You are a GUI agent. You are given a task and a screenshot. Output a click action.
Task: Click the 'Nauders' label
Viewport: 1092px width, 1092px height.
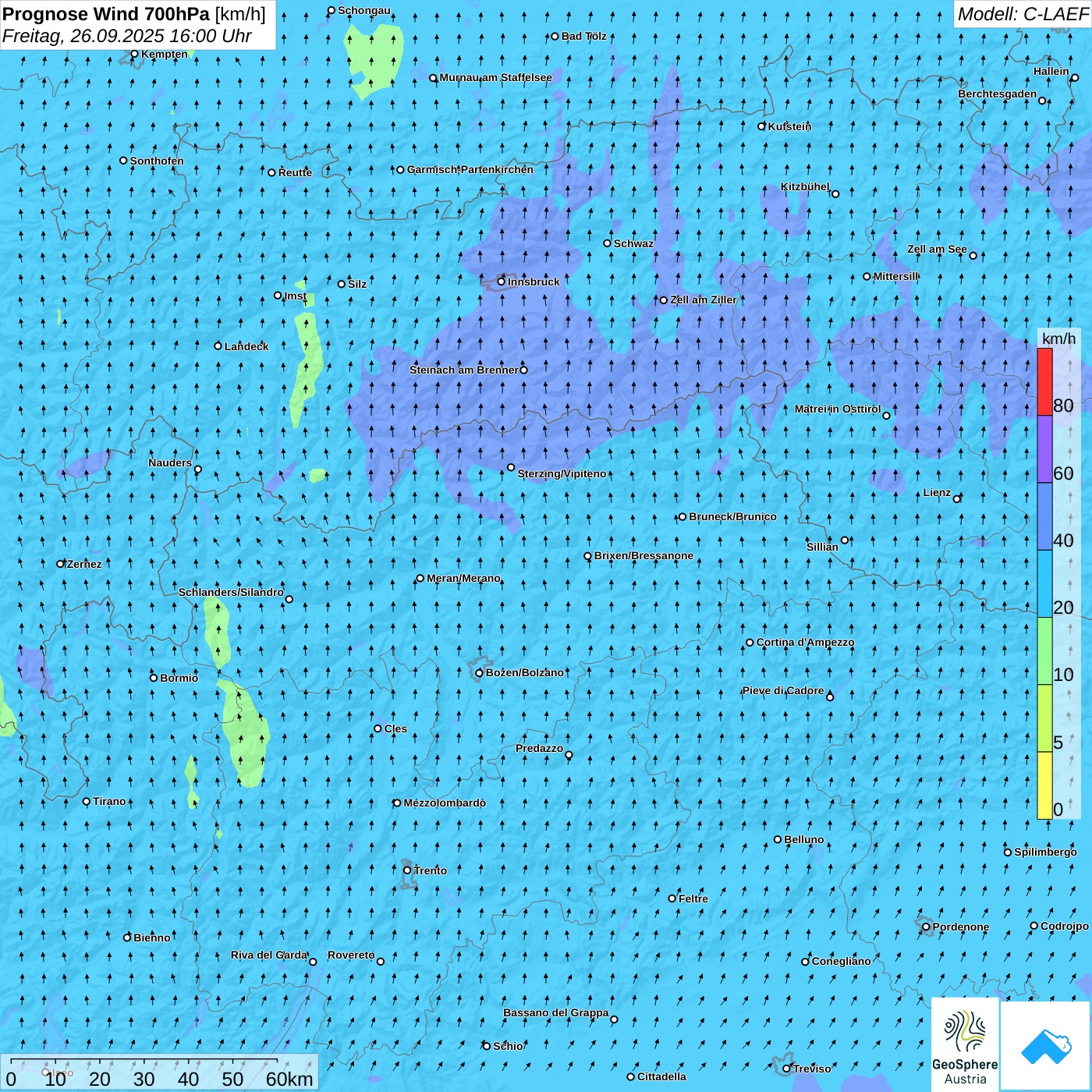[x=170, y=463]
